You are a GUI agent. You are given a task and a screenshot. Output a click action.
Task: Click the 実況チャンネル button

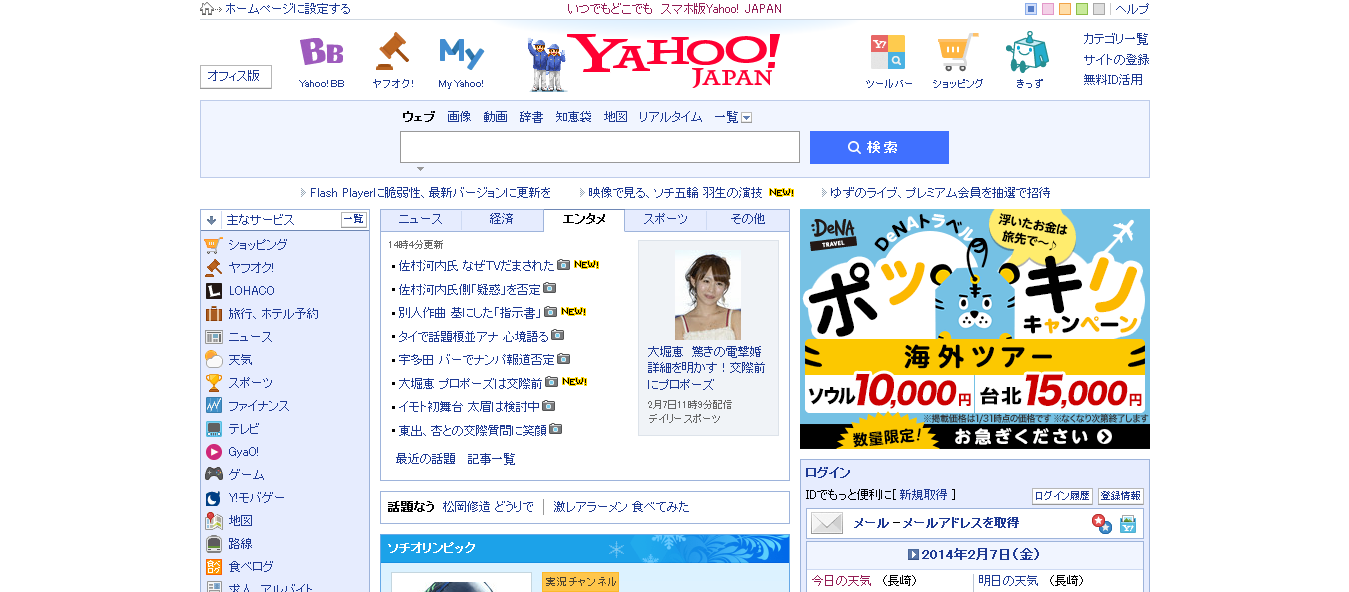(581, 582)
